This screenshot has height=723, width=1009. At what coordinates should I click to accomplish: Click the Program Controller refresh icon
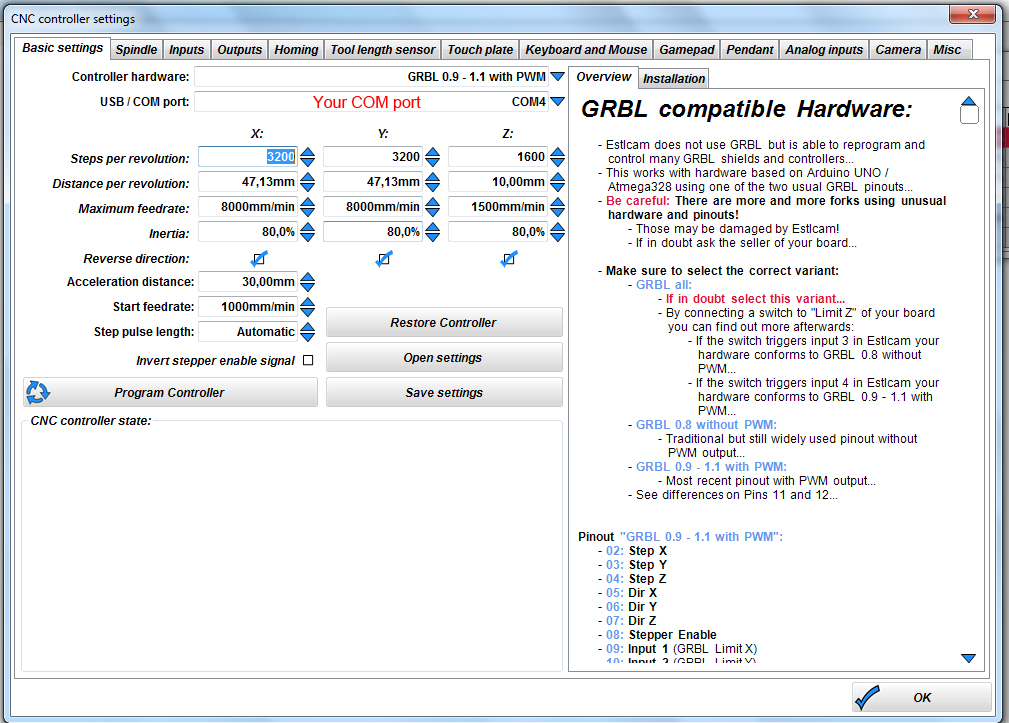tap(38, 392)
